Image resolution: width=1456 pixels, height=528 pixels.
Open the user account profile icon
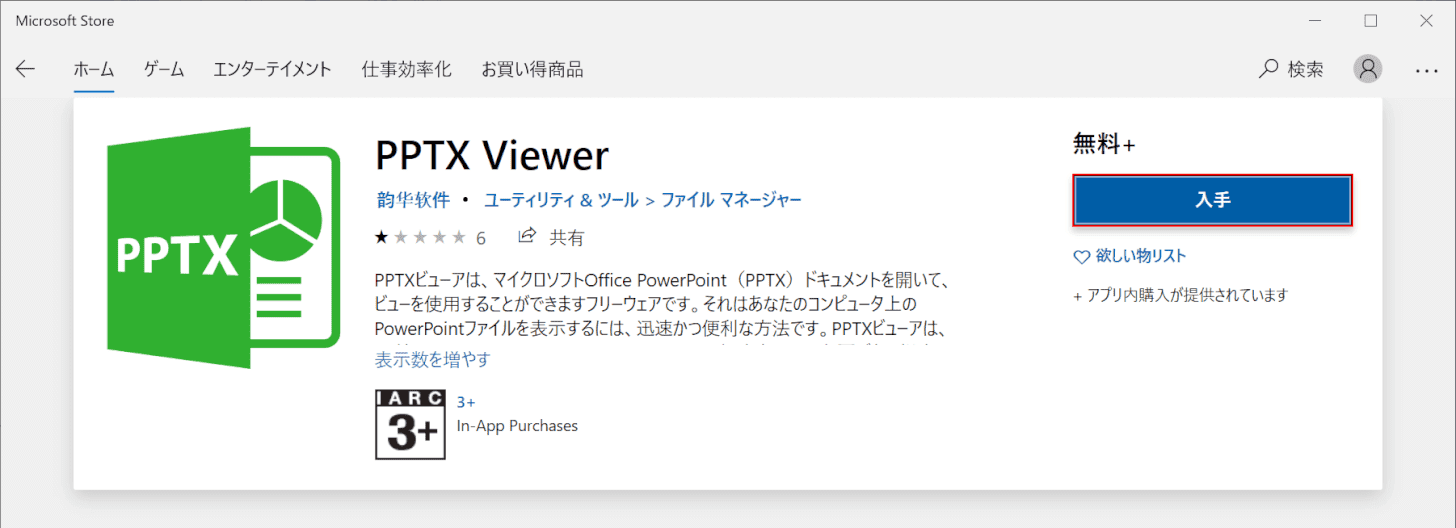click(1367, 69)
